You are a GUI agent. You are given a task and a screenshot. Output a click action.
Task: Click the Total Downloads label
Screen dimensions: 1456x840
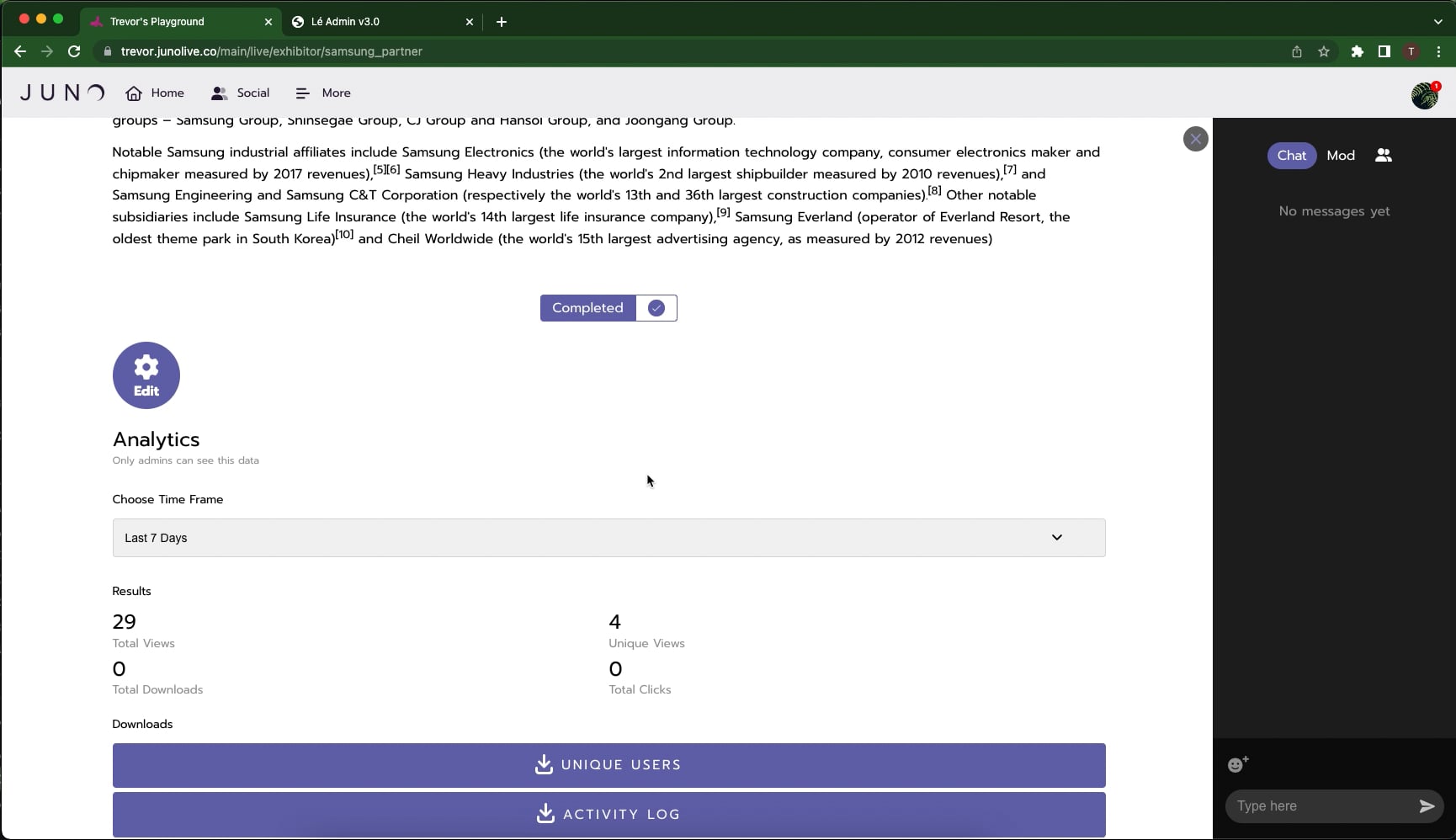[158, 690]
